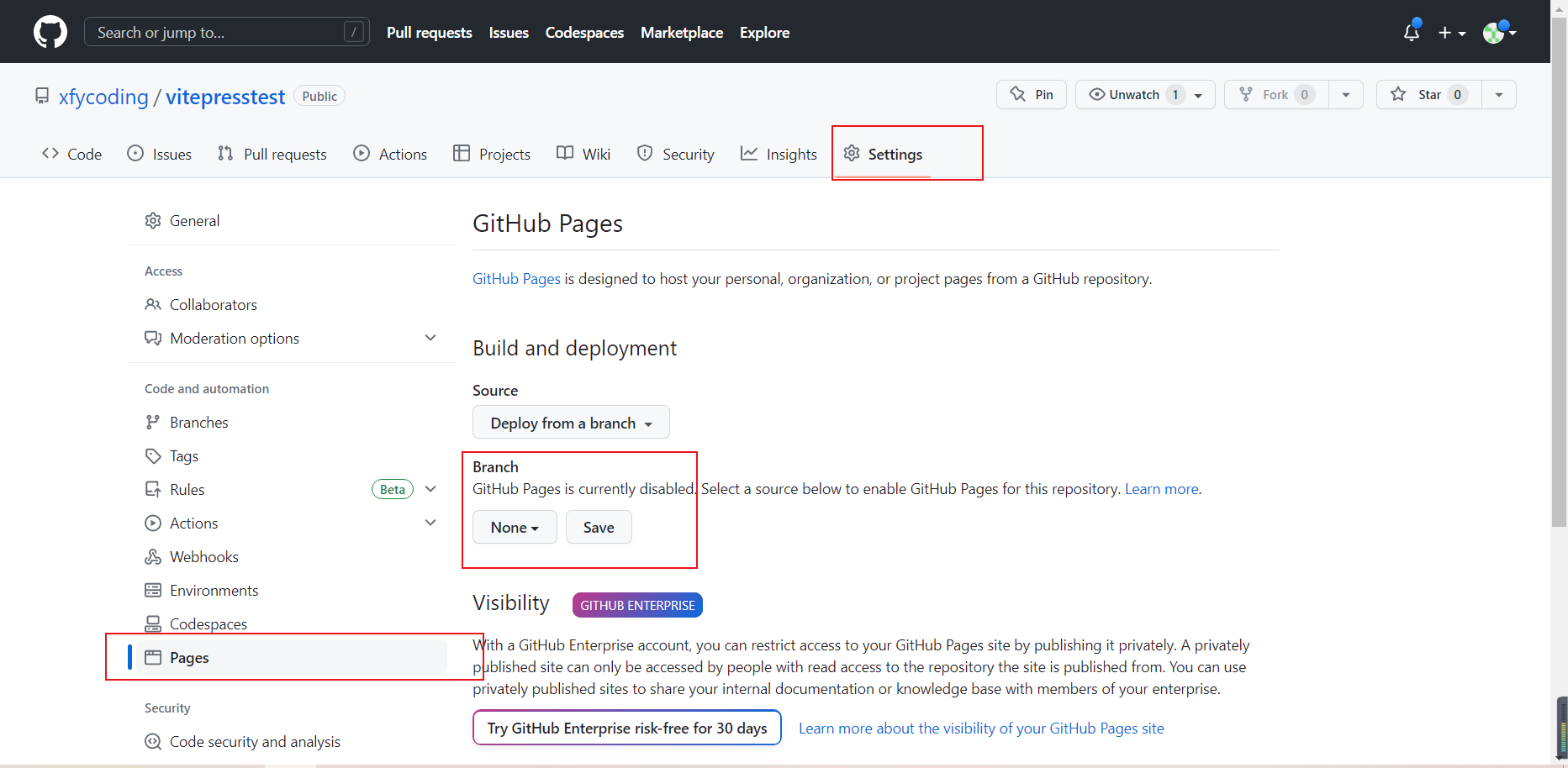
Task: Expand the sidebar Actions section
Action: point(430,523)
